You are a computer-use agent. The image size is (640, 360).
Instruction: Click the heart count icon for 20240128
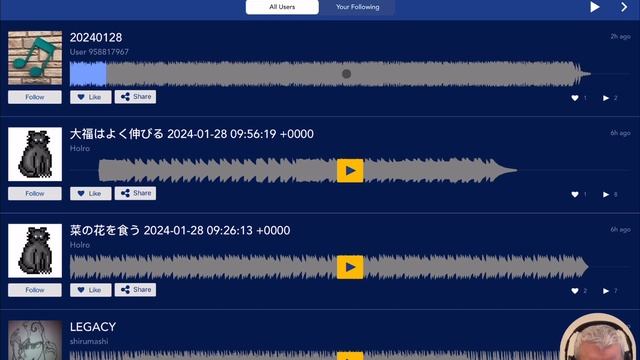tap(575, 98)
